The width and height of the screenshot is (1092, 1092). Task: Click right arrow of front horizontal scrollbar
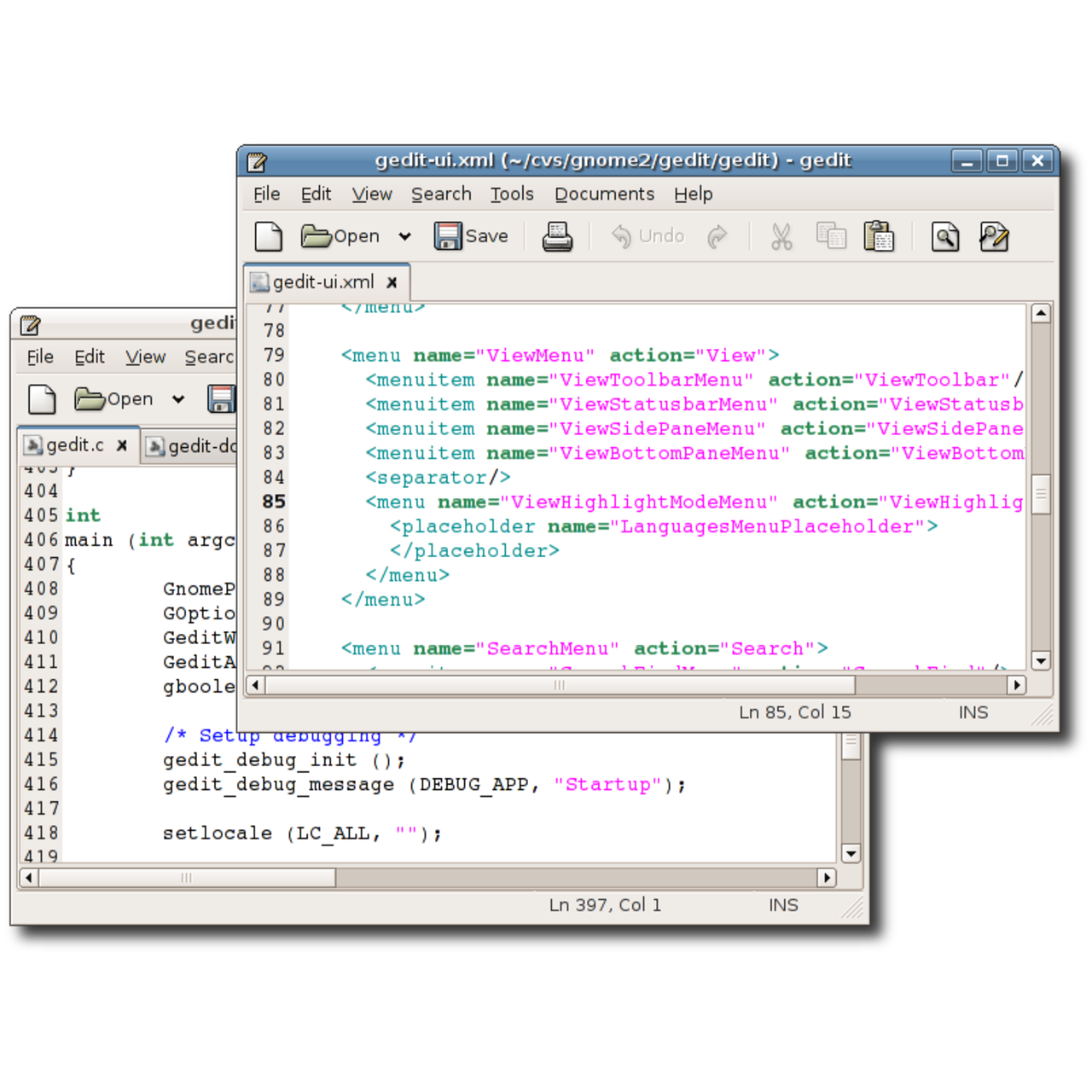pos(1016,685)
